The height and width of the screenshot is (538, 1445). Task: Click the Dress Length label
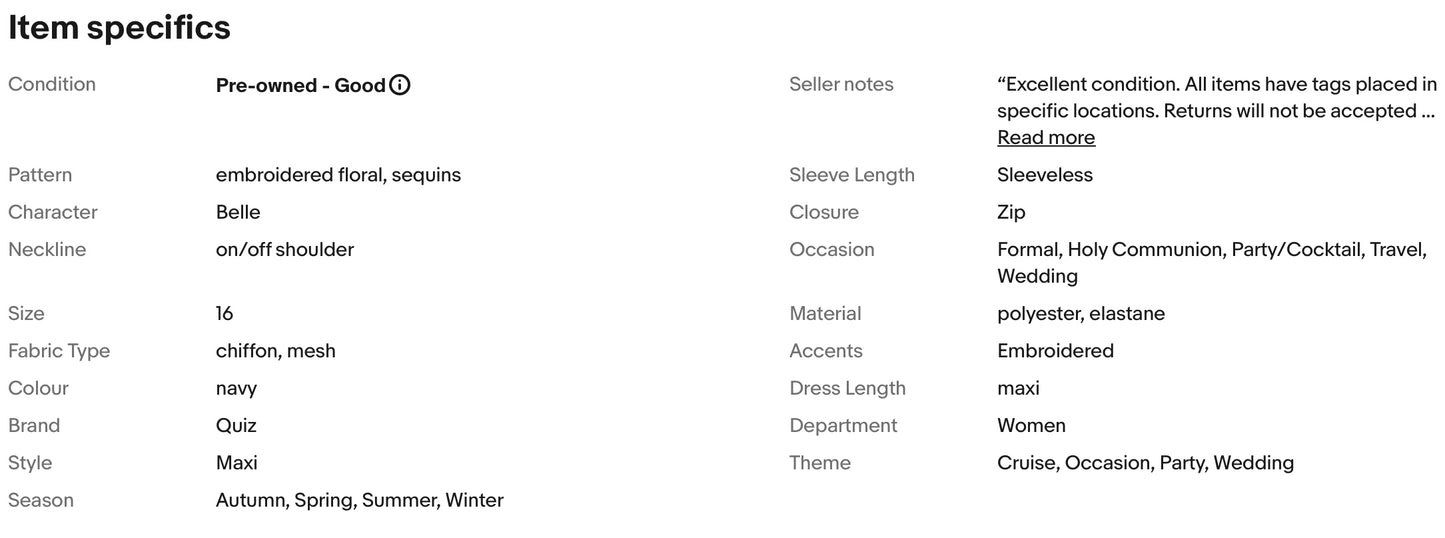(847, 389)
